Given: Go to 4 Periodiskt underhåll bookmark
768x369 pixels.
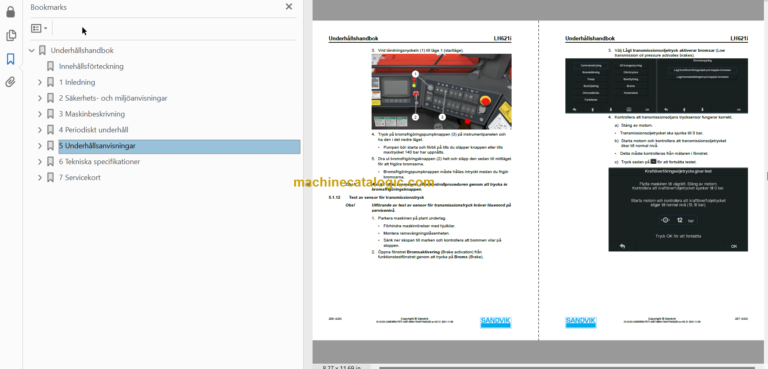Looking at the screenshot, I should pyautogui.click(x=94, y=130).
